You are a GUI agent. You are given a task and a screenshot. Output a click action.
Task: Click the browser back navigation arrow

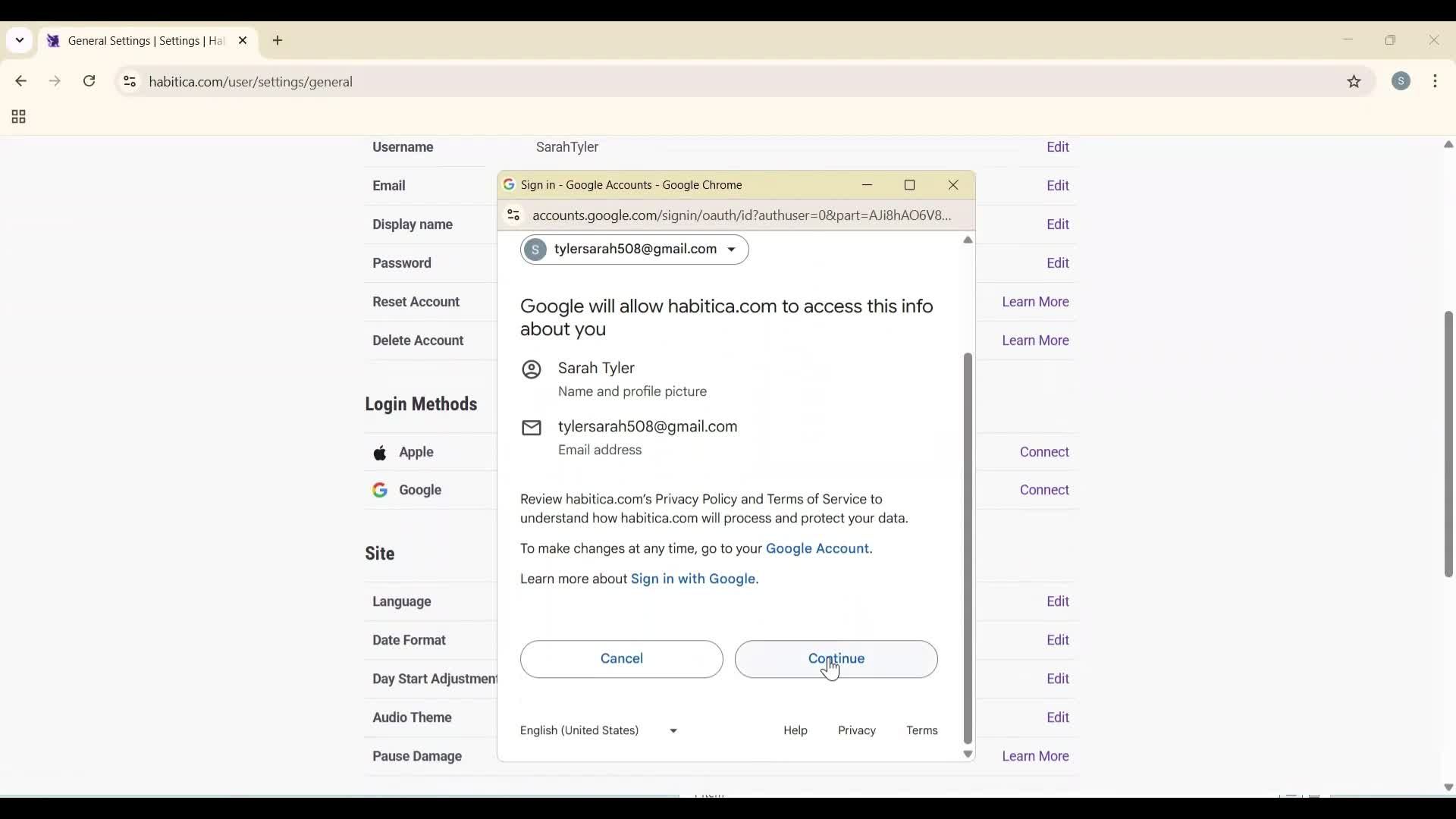(20, 81)
